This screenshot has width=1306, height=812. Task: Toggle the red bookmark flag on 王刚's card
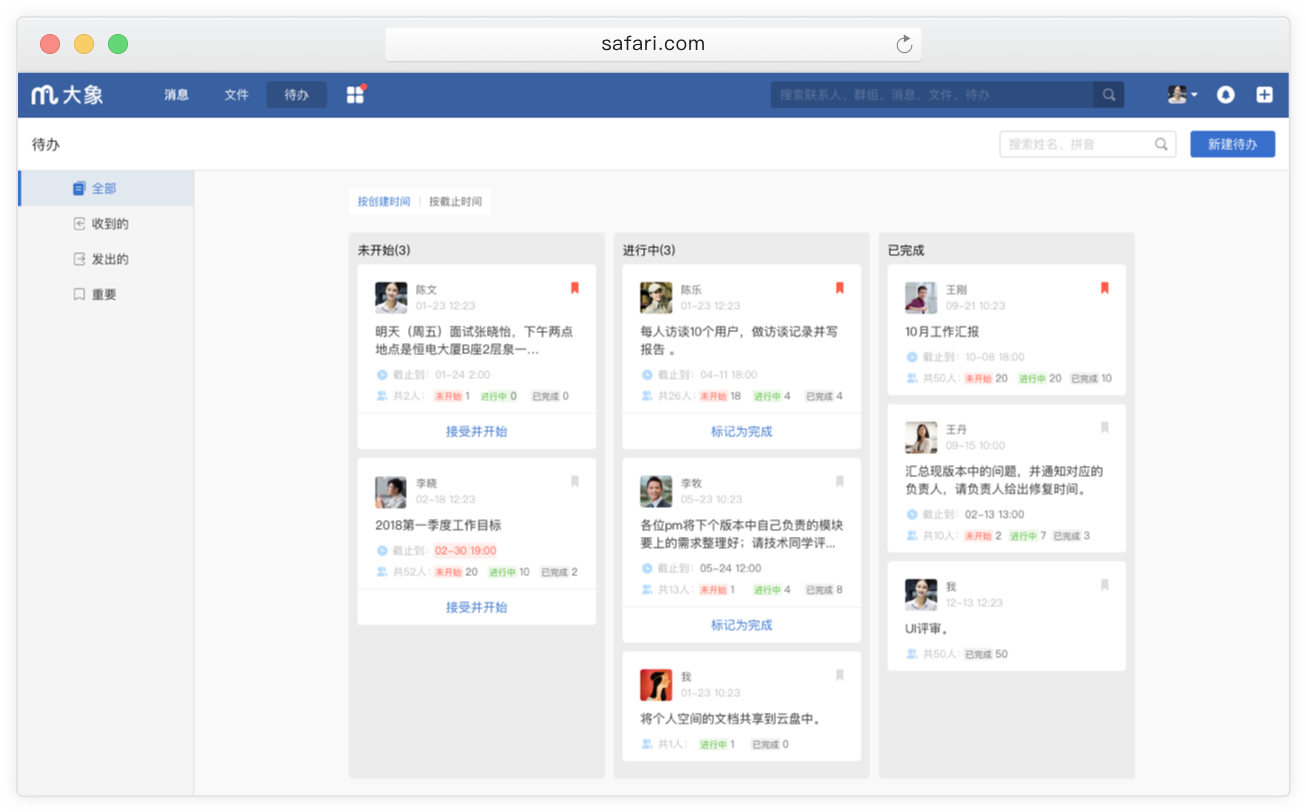(1105, 288)
